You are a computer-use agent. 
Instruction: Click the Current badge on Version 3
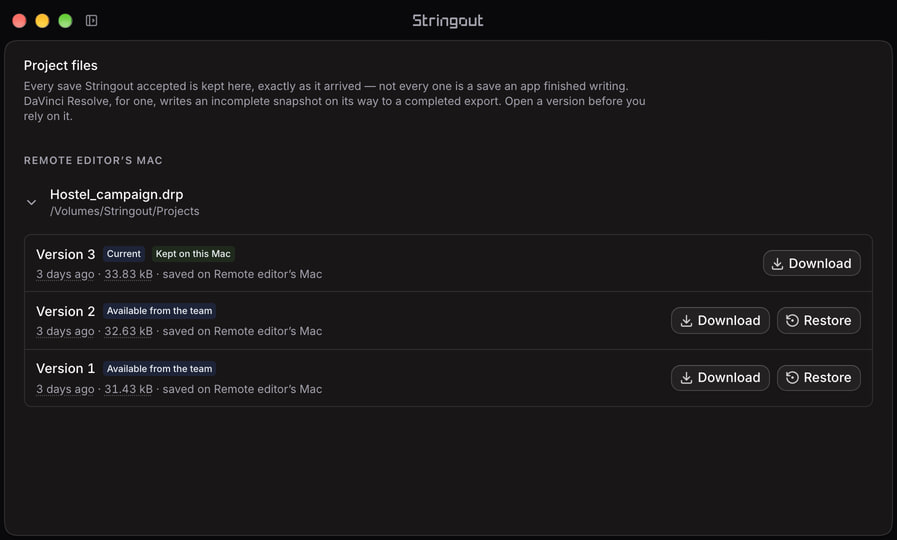(x=124, y=254)
